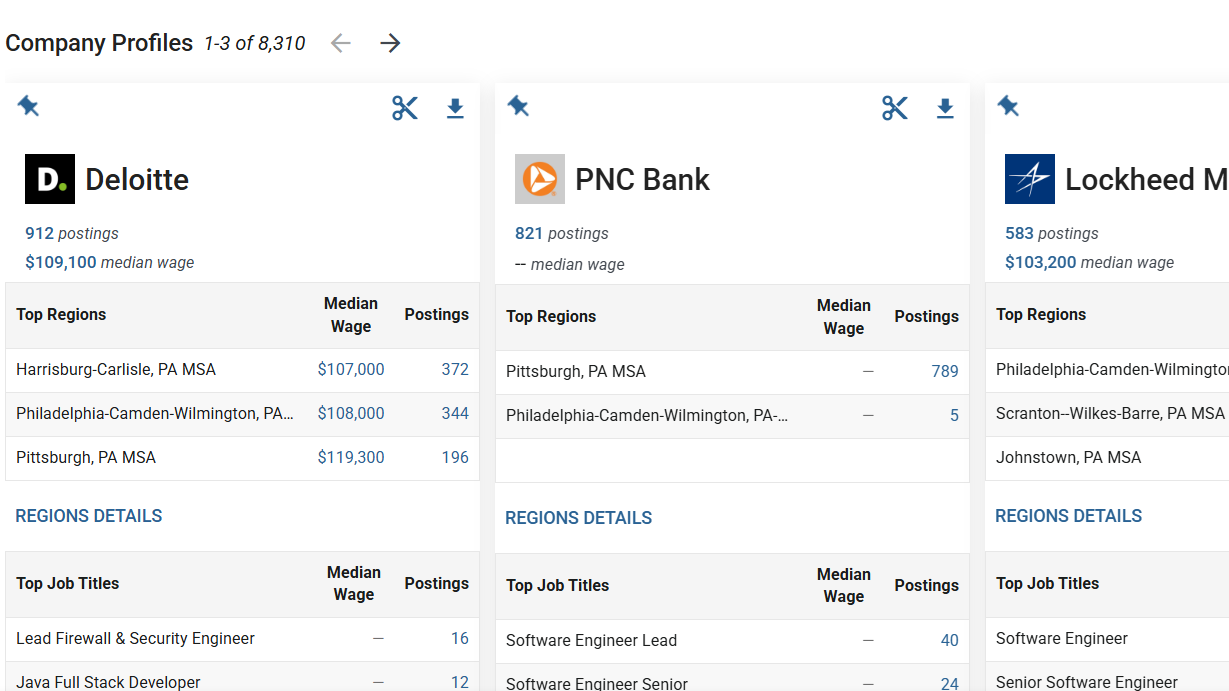Click Deloitte's $109,100 median wage
This screenshot has height=691, width=1229.
pyautogui.click(x=61, y=262)
